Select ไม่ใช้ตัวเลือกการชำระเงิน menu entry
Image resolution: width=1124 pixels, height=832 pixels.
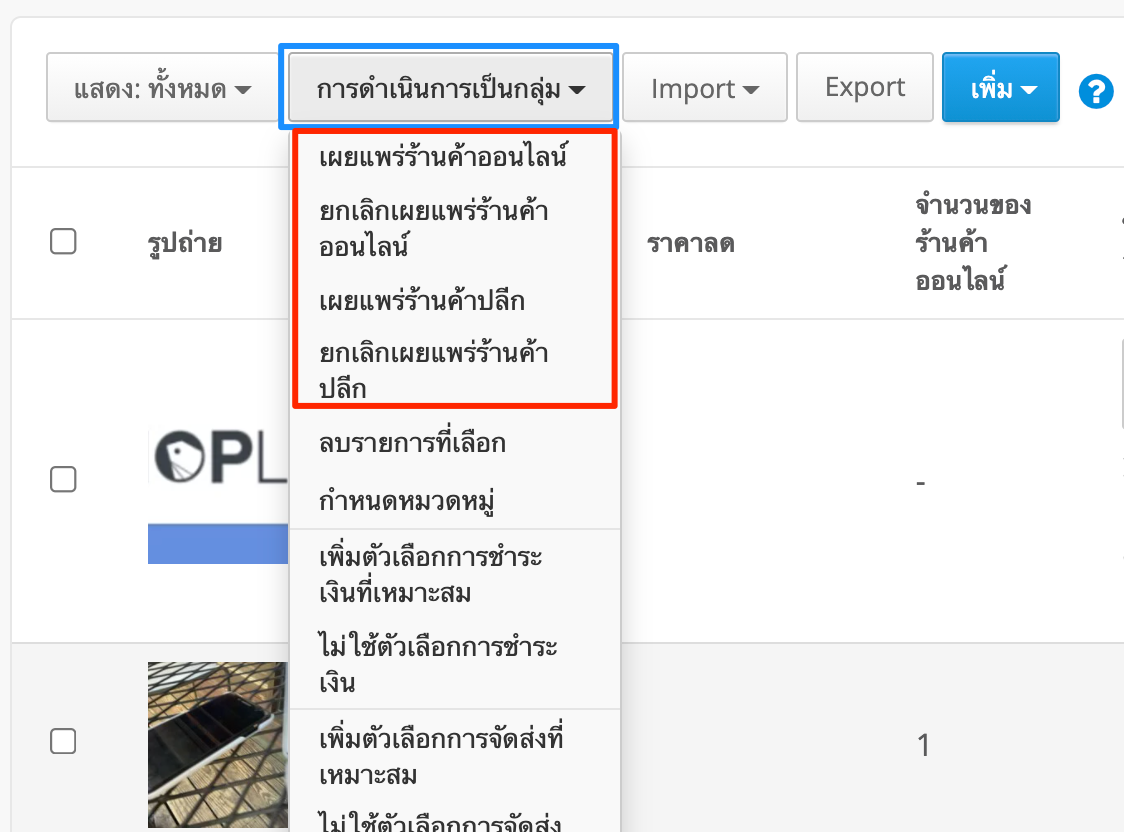coord(454,664)
